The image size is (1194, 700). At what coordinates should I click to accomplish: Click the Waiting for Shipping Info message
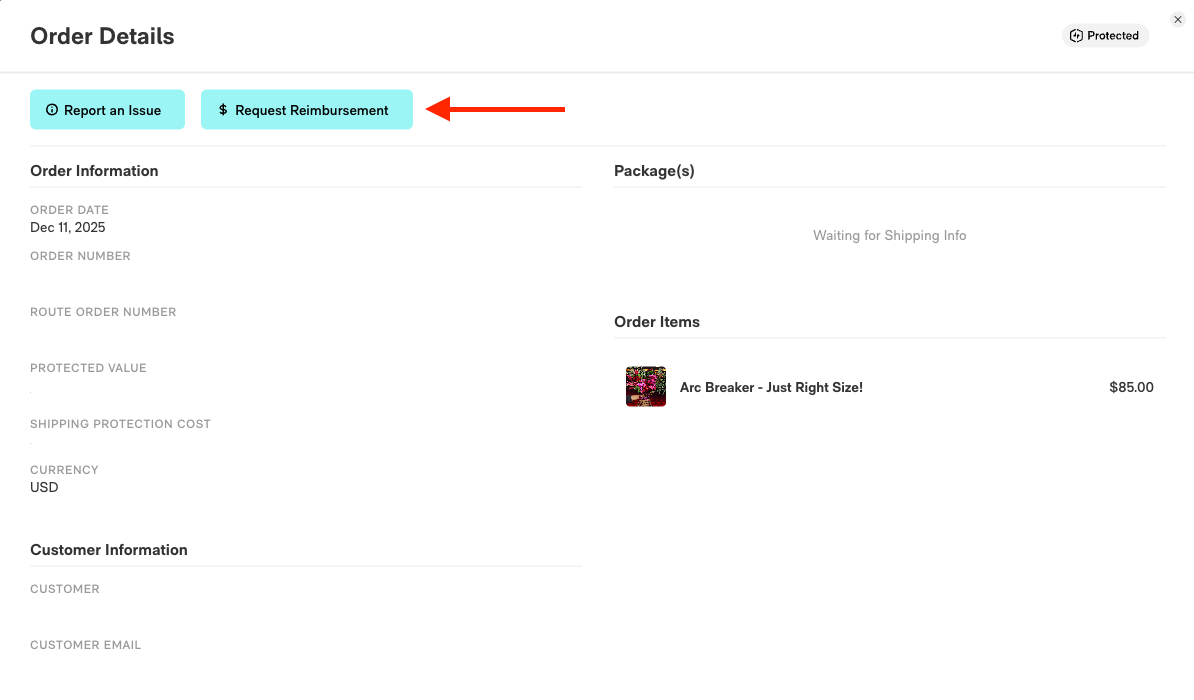coord(889,236)
